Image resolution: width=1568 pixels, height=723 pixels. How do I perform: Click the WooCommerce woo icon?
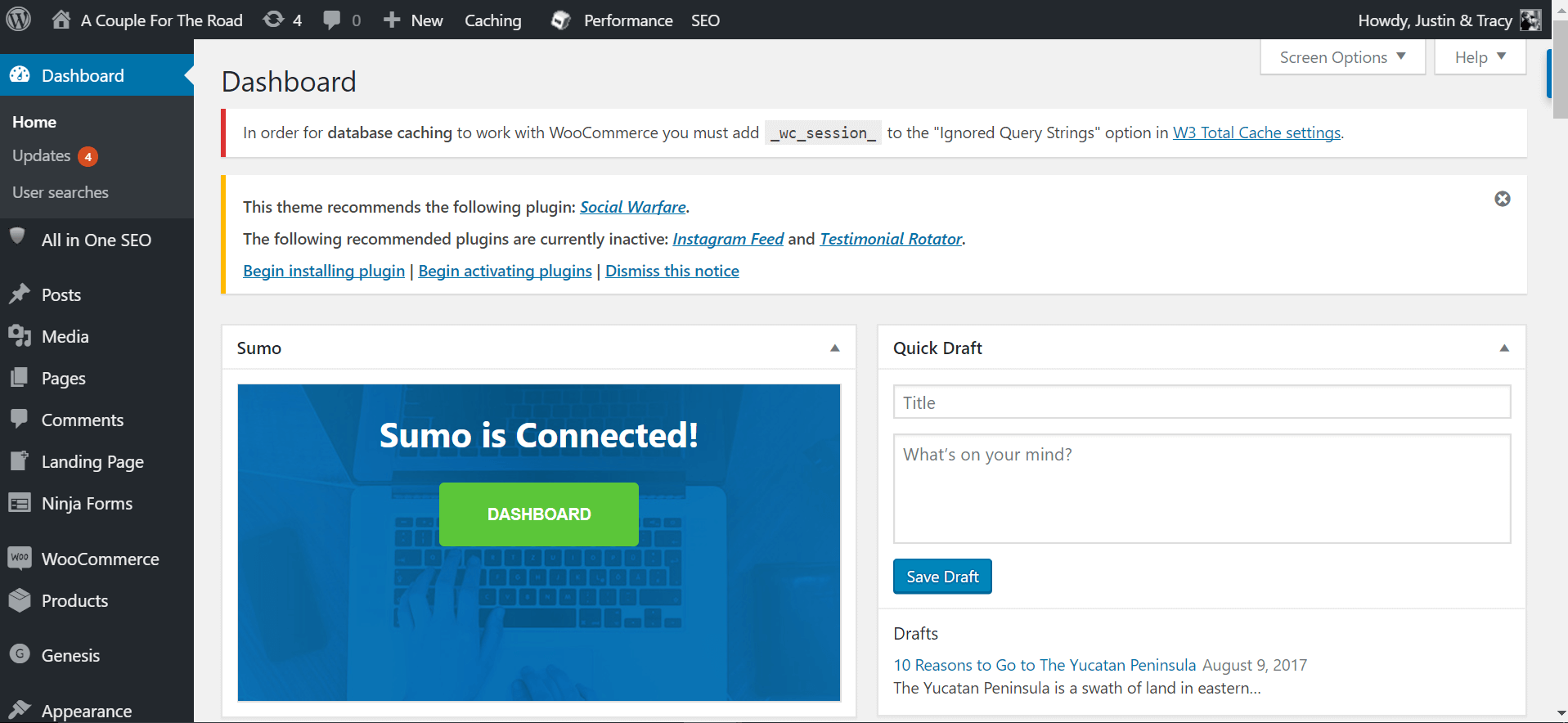[x=20, y=558]
